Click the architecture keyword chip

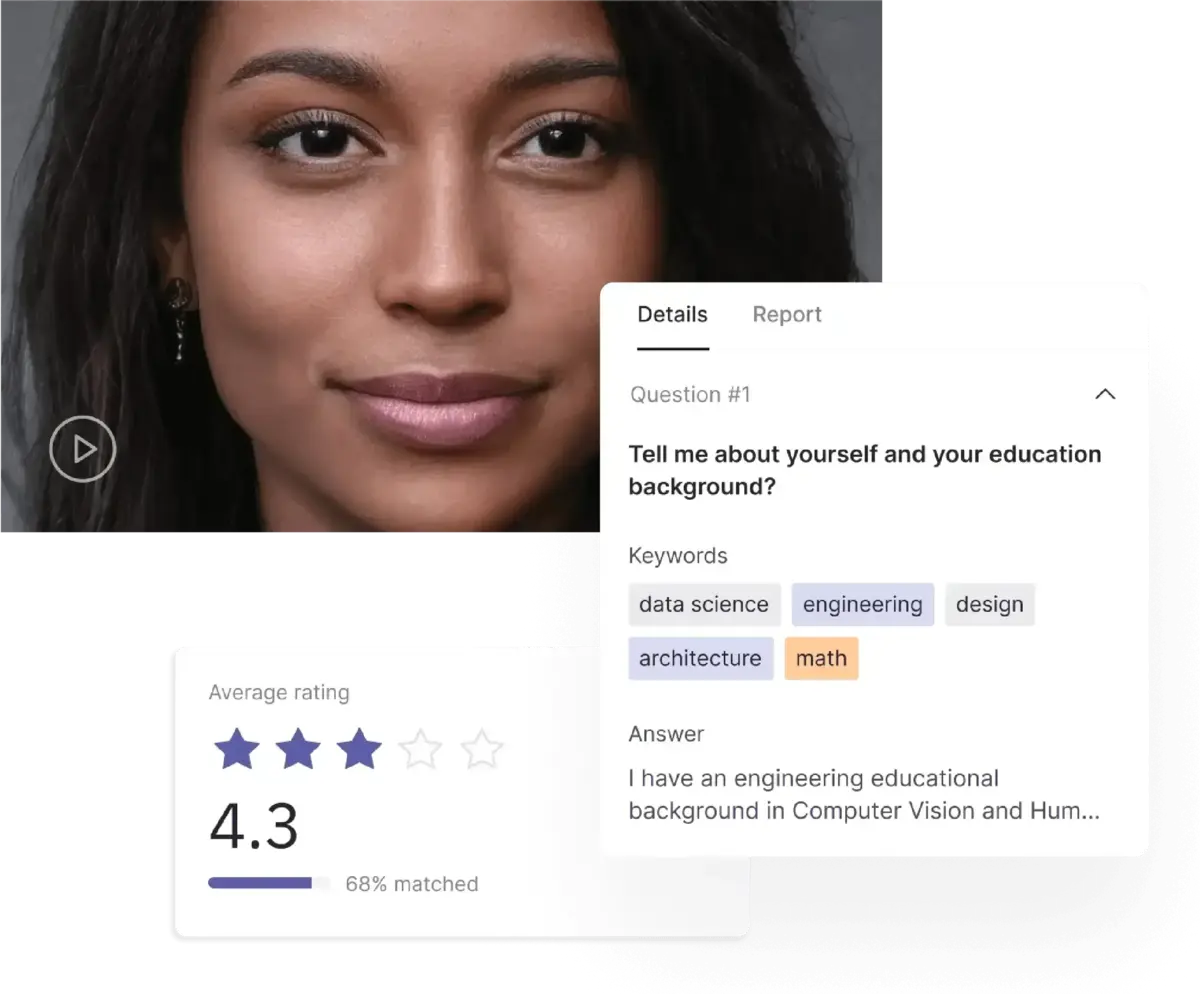point(700,658)
